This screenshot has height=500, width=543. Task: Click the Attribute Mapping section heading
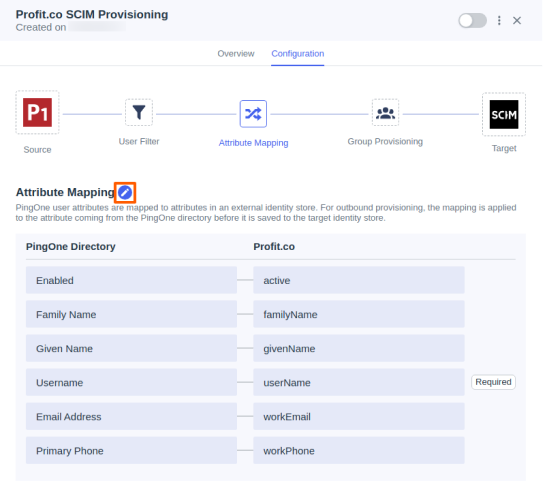tap(65, 192)
